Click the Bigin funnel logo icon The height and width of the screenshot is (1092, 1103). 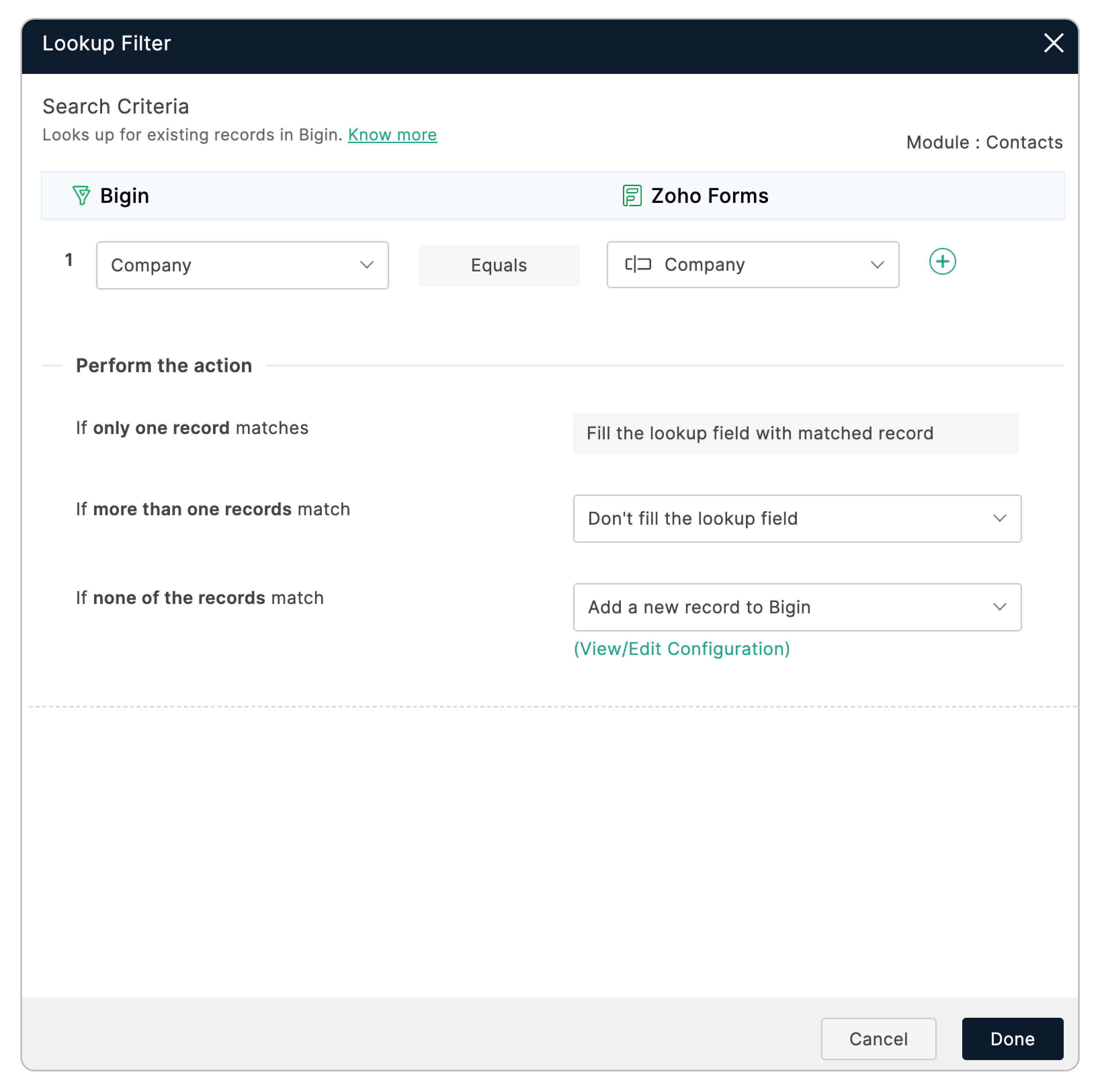(x=81, y=196)
